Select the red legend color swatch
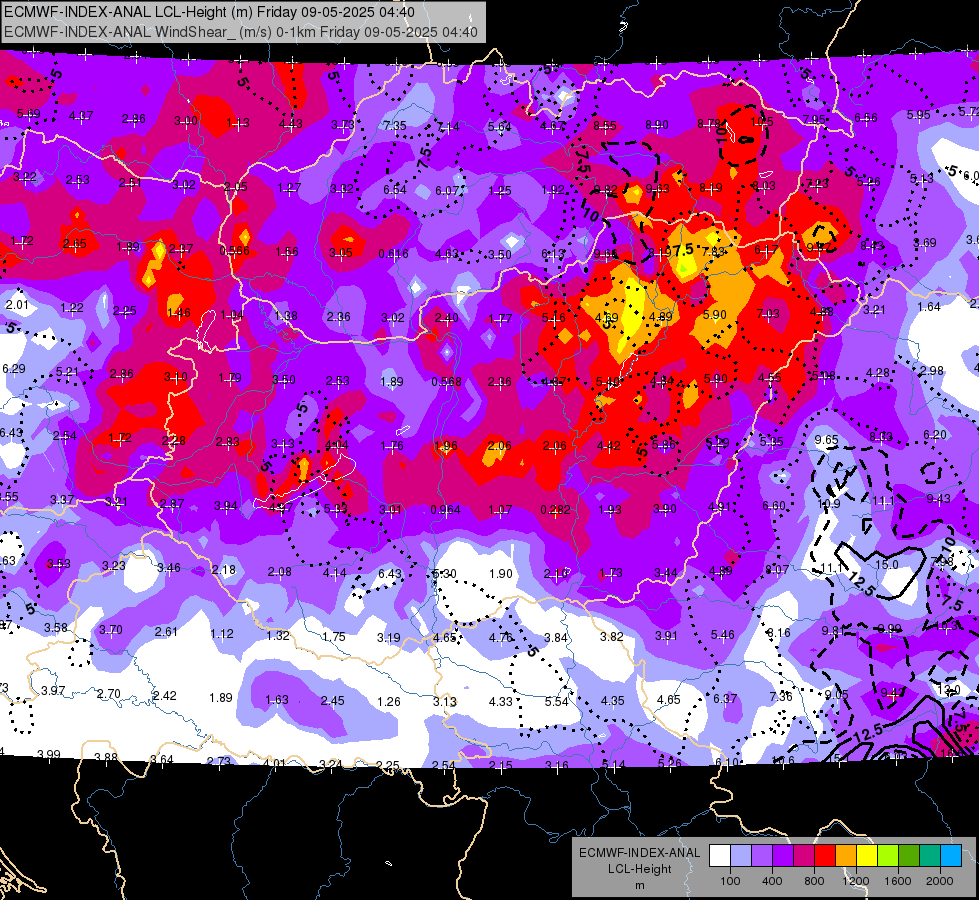 [x=825, y=856]
